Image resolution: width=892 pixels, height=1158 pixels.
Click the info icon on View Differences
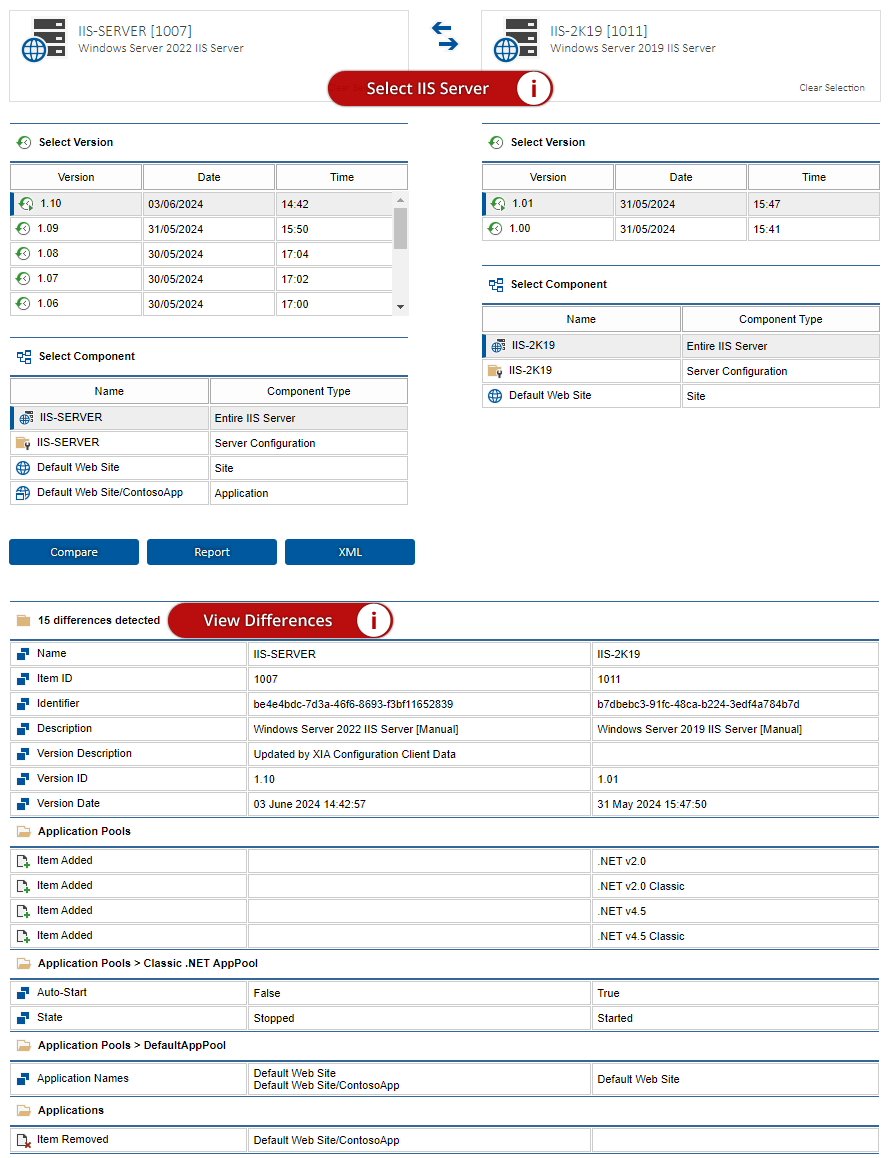coord(374,621)
